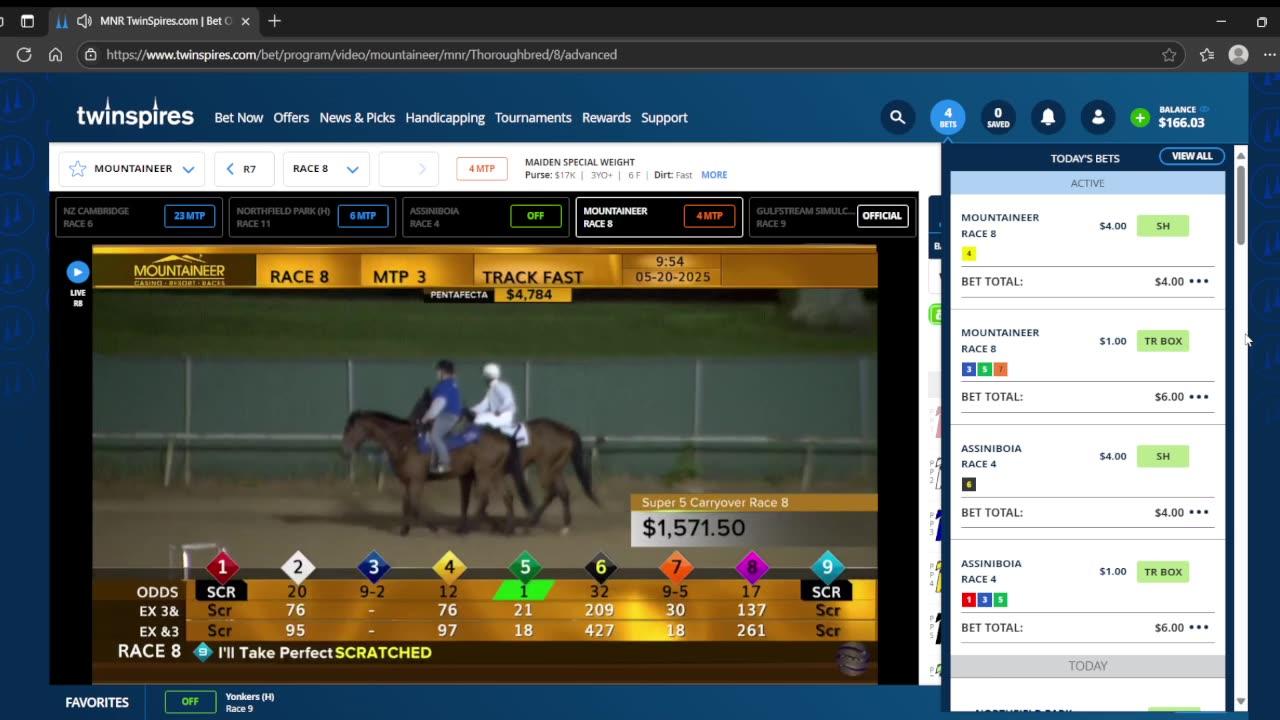Open the Race 8 selector dropdown
Image resolution: width=1280 pixels, height=720 pixels.
326,169
